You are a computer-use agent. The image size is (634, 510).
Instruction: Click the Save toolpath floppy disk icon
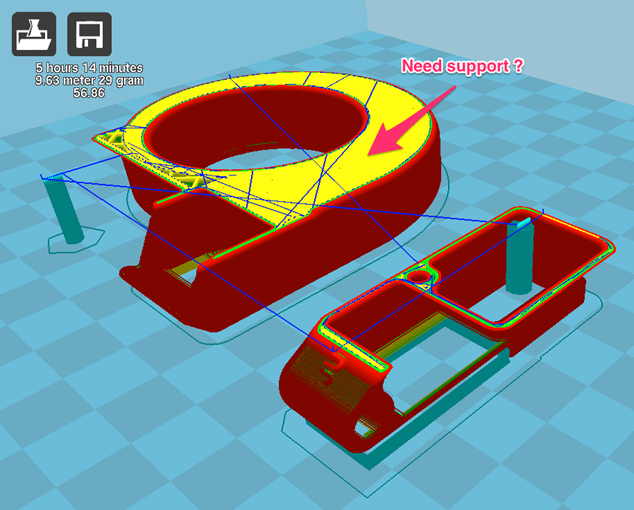[x=89, y=34]
